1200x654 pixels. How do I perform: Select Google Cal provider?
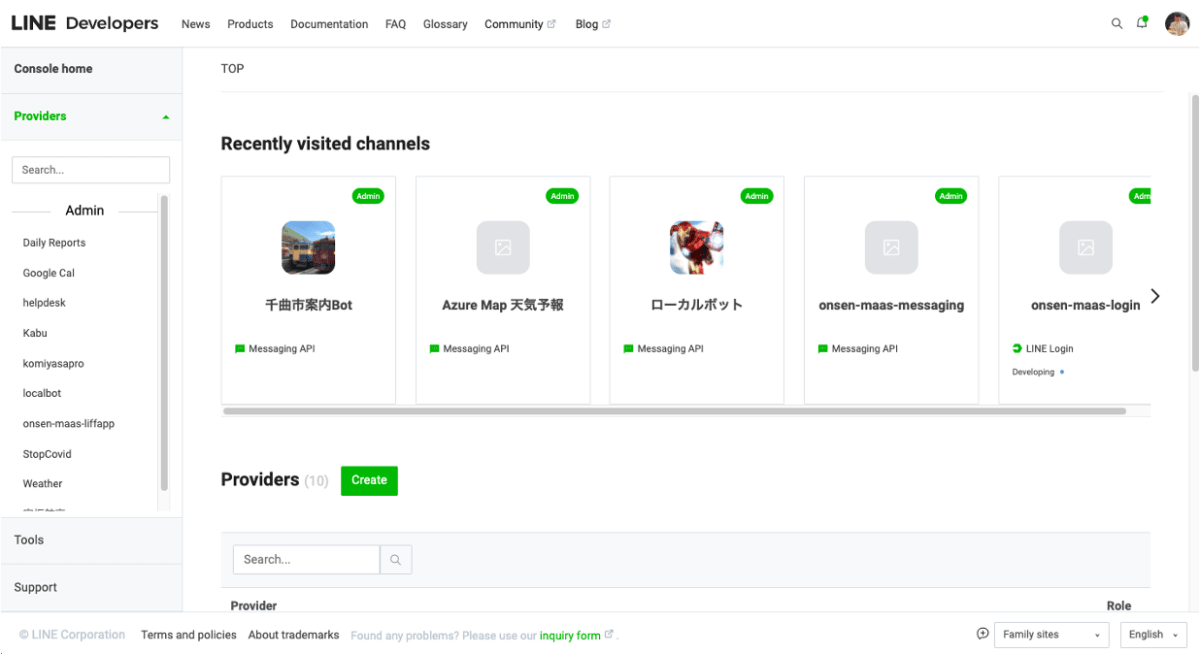pyautogui.click(x=49, y=273)
